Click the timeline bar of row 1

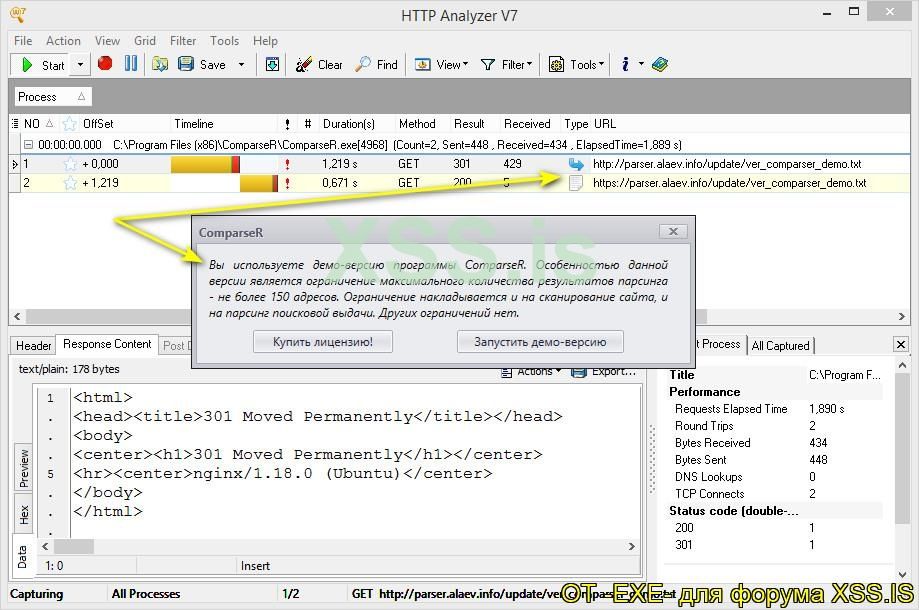point(205,164)
